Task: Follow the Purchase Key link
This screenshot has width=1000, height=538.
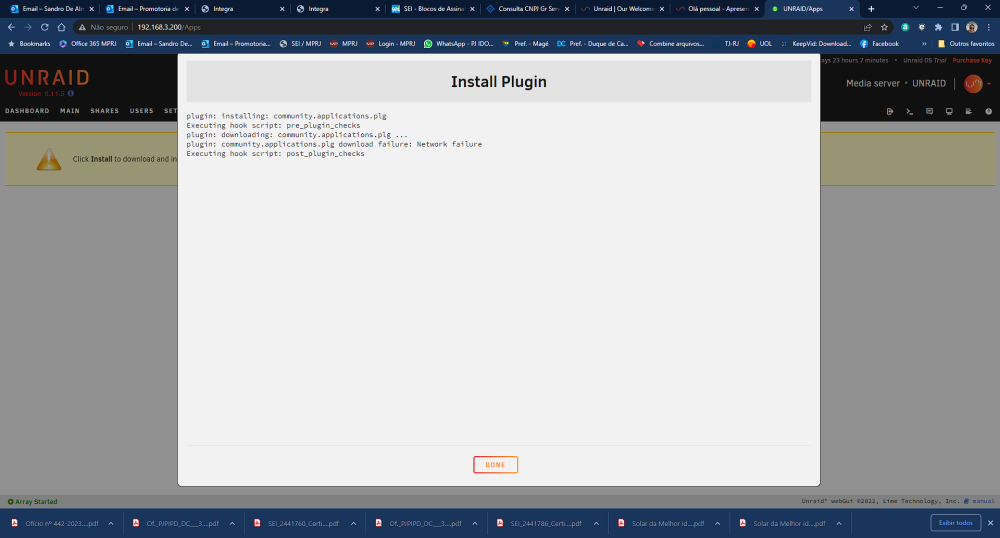Action: click(x=972, y=61)
